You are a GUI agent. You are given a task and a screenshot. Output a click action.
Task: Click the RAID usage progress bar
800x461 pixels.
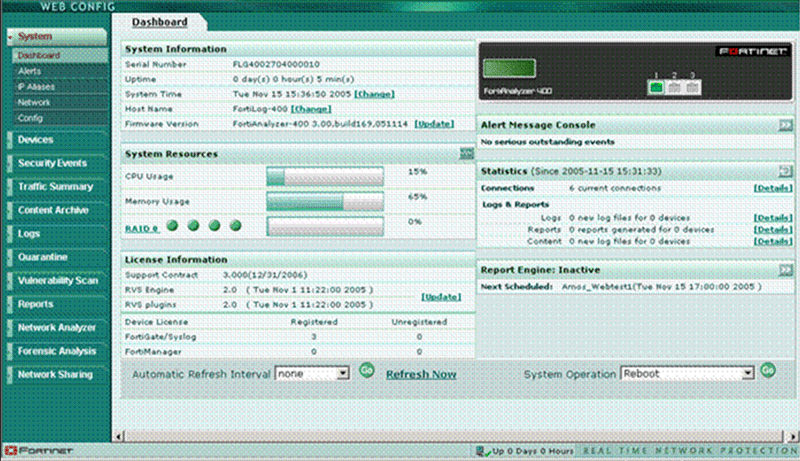pos(325,226)
